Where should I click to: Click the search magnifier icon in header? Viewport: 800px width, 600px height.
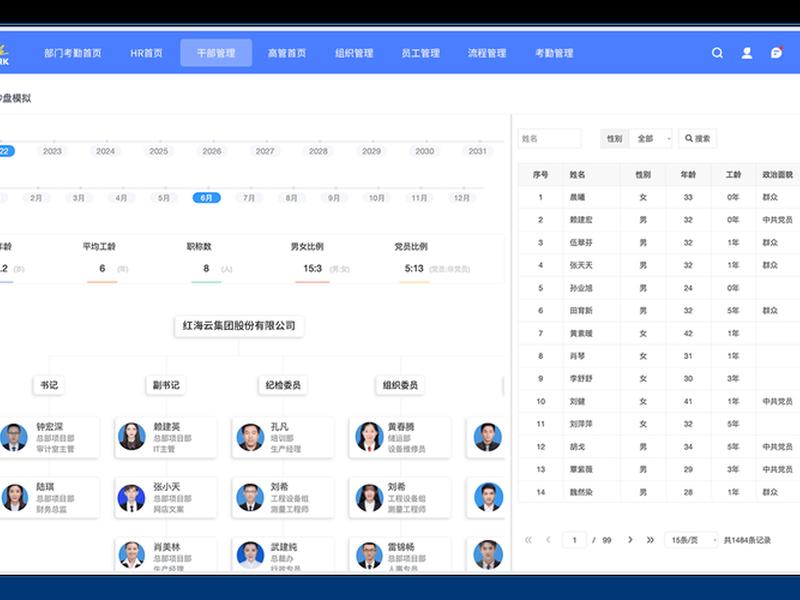tap(717, 53)
